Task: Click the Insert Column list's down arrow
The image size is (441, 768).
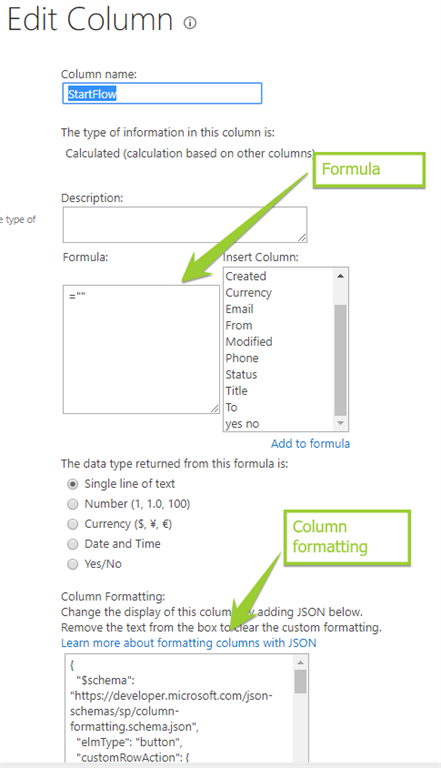Action: coord(340,423)
